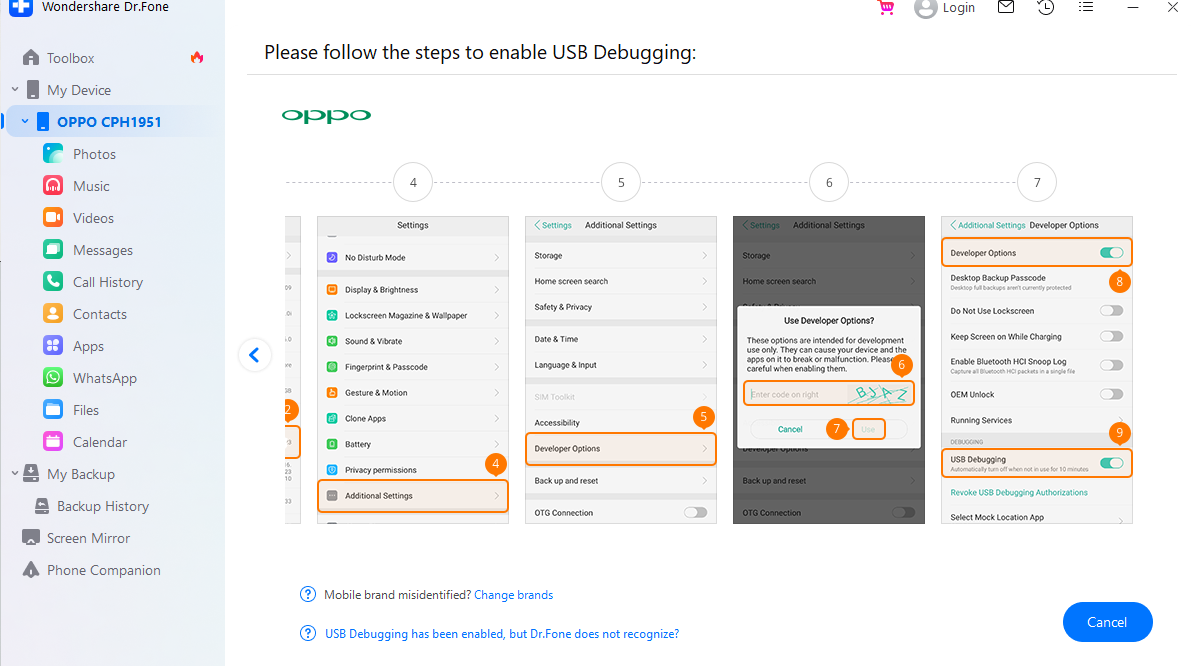Click the Calendar icon

[53, 441]
